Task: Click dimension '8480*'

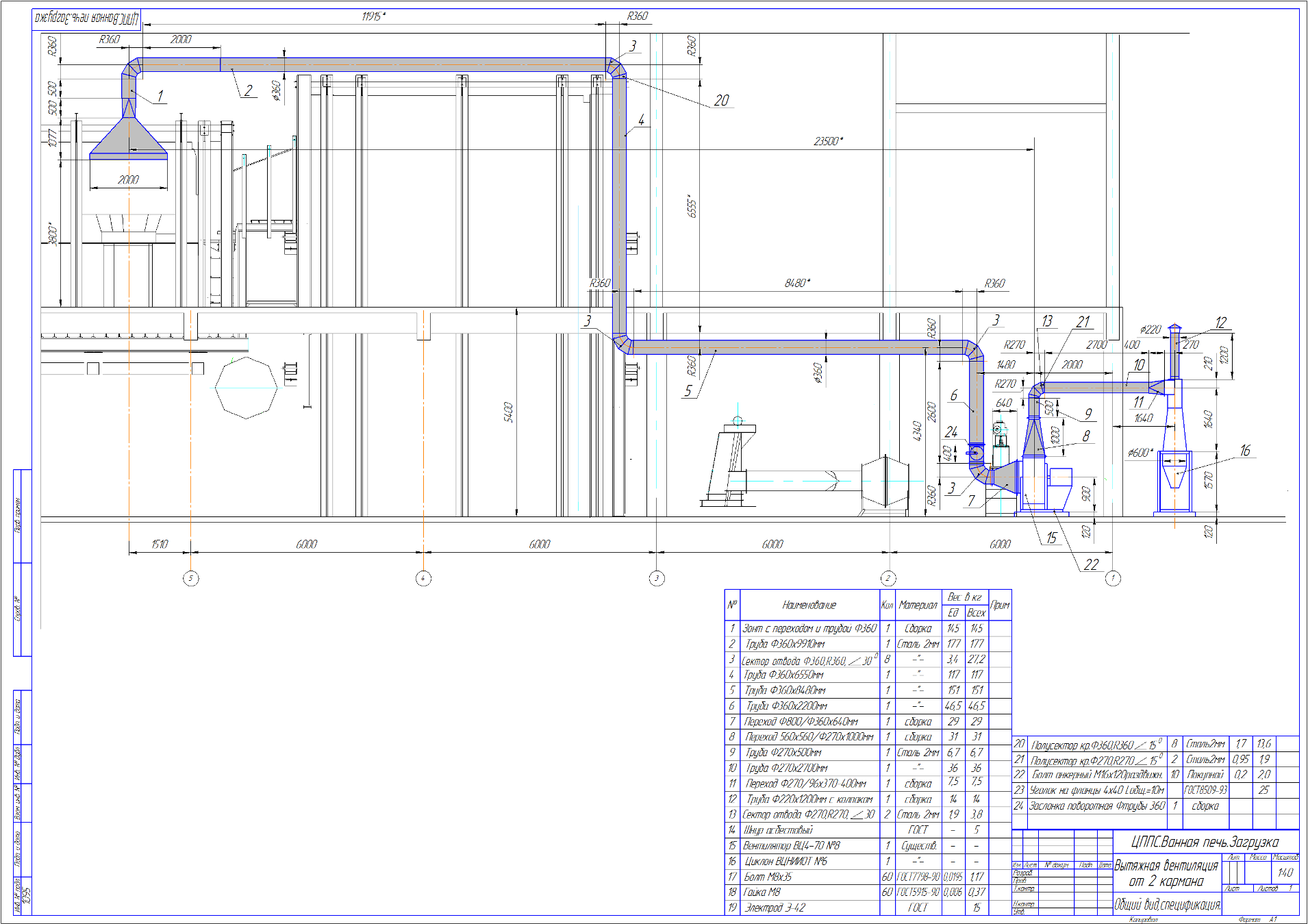Action: coord(797,283)
